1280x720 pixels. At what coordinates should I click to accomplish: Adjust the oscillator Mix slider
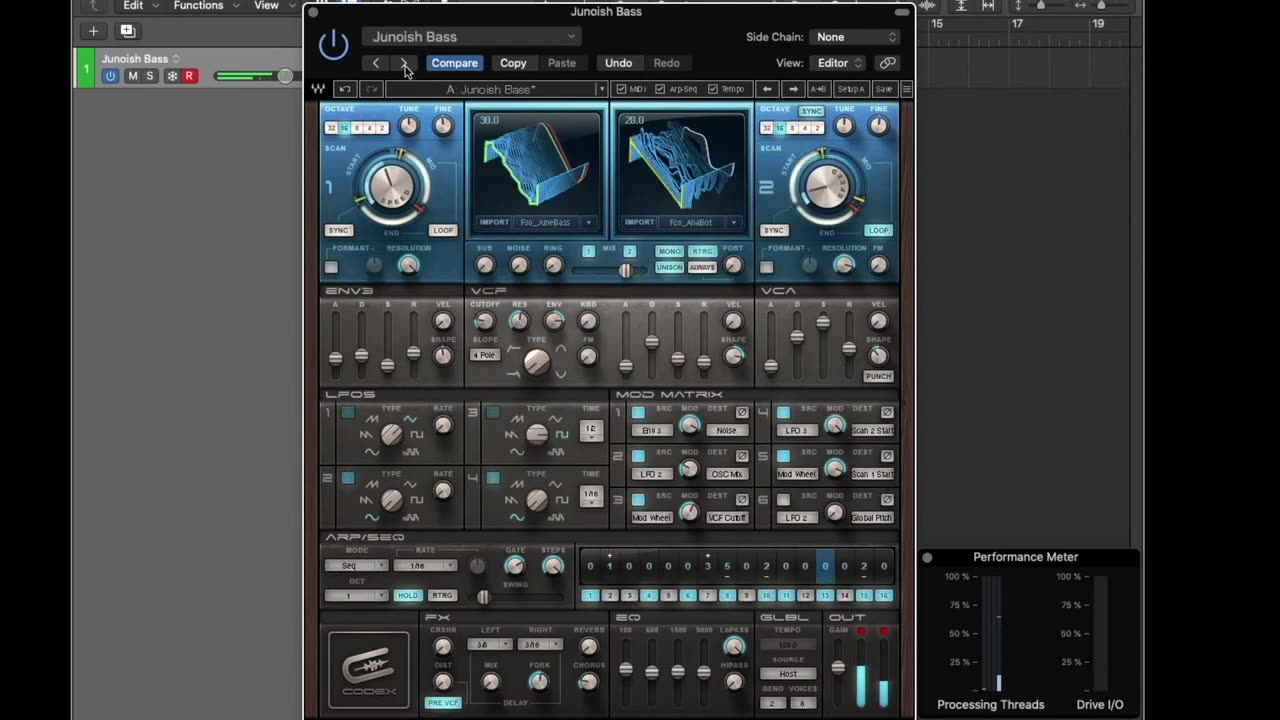point(626,271)
